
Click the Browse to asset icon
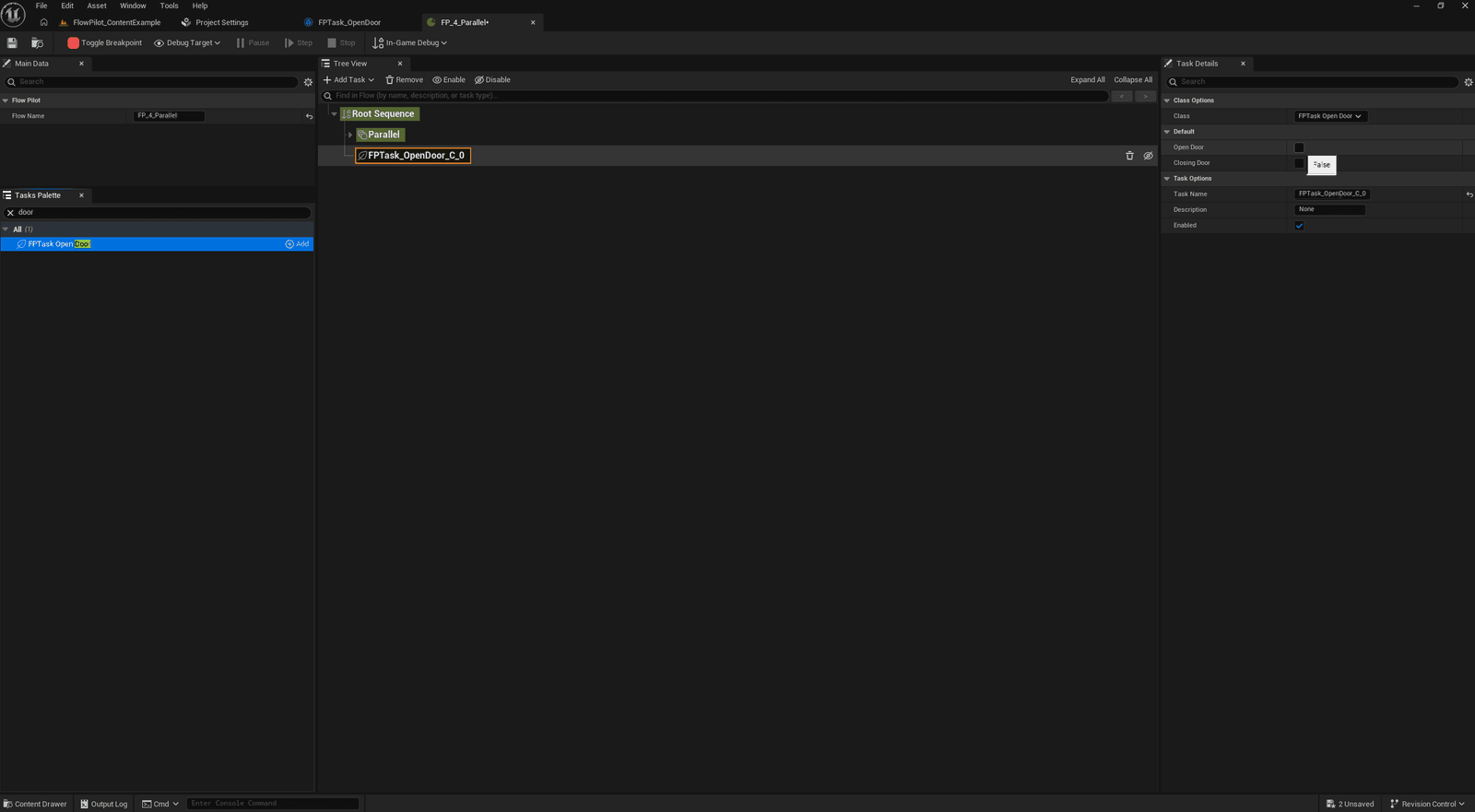click(x=37, y=42)
